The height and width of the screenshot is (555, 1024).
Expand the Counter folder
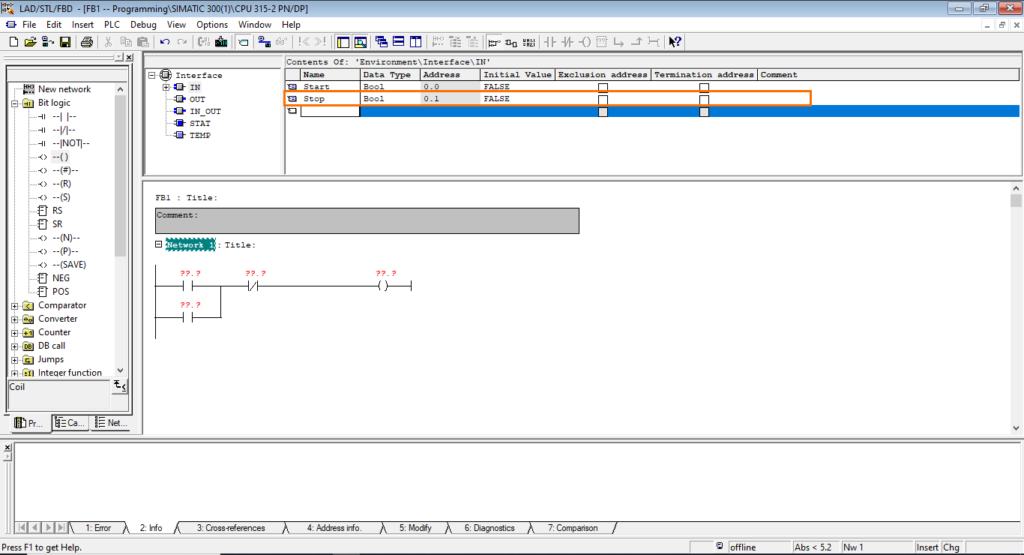tap(14, 332)
